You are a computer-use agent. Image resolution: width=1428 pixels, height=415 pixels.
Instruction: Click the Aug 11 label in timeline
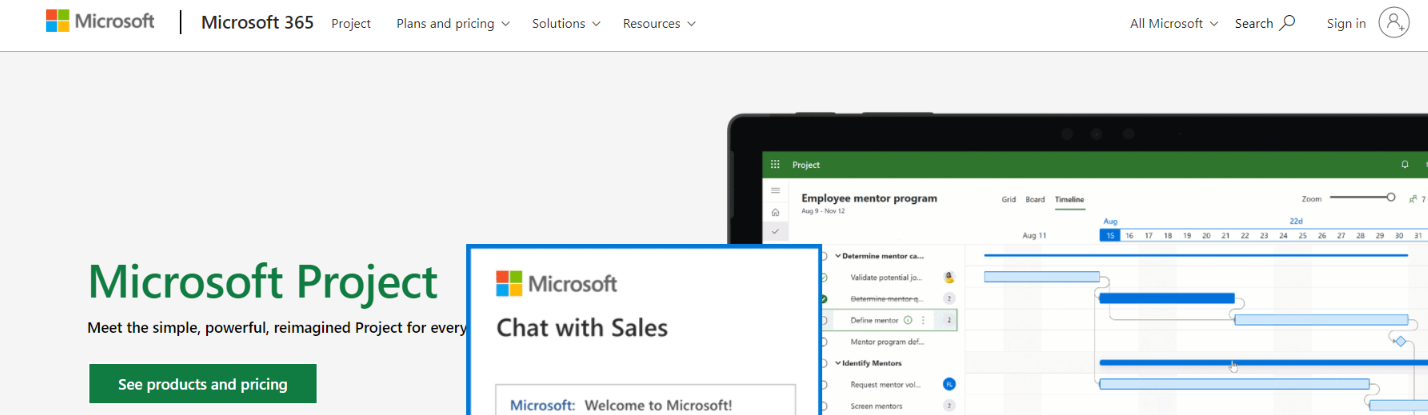(x=1035, y=235)
